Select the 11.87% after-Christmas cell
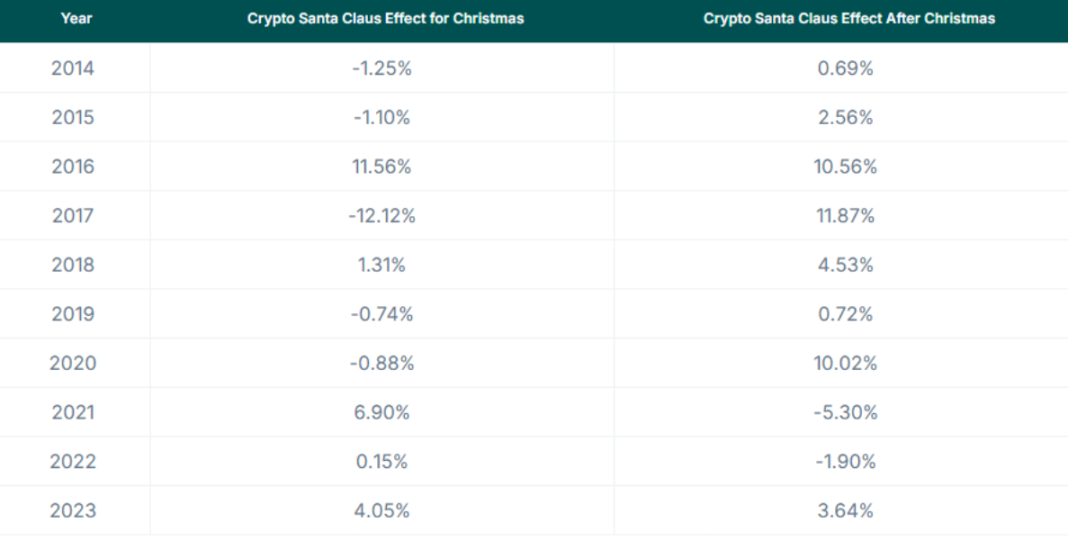The height and width of the screenshot is (541, 1068). 845,216
